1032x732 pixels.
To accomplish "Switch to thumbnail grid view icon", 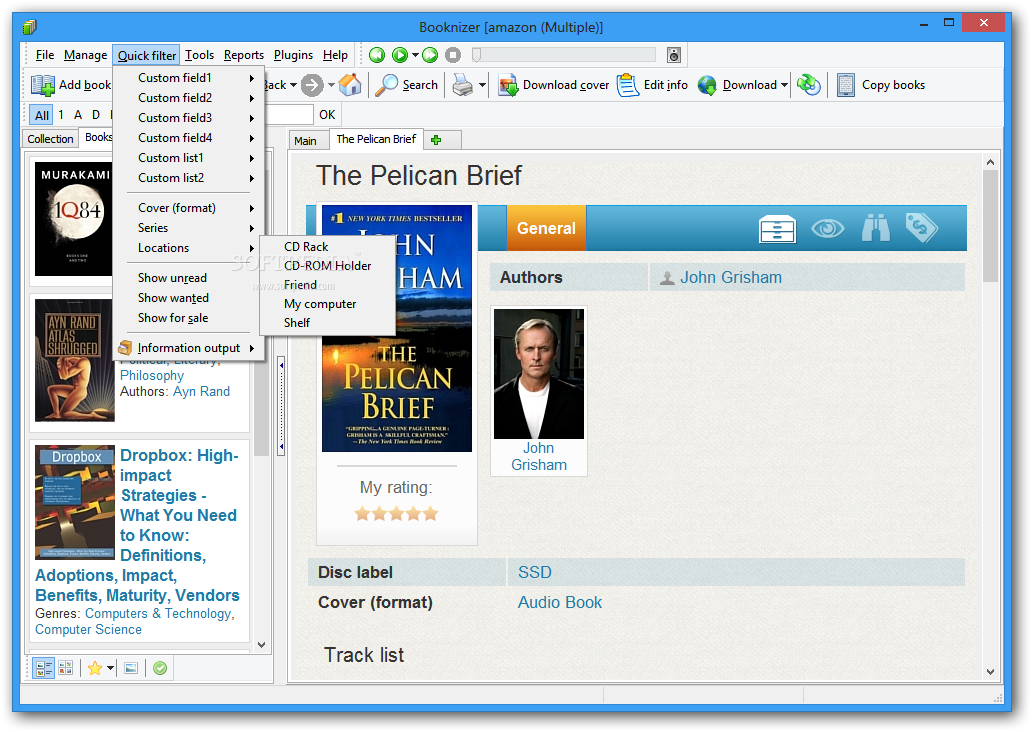I will coord(66,669).
